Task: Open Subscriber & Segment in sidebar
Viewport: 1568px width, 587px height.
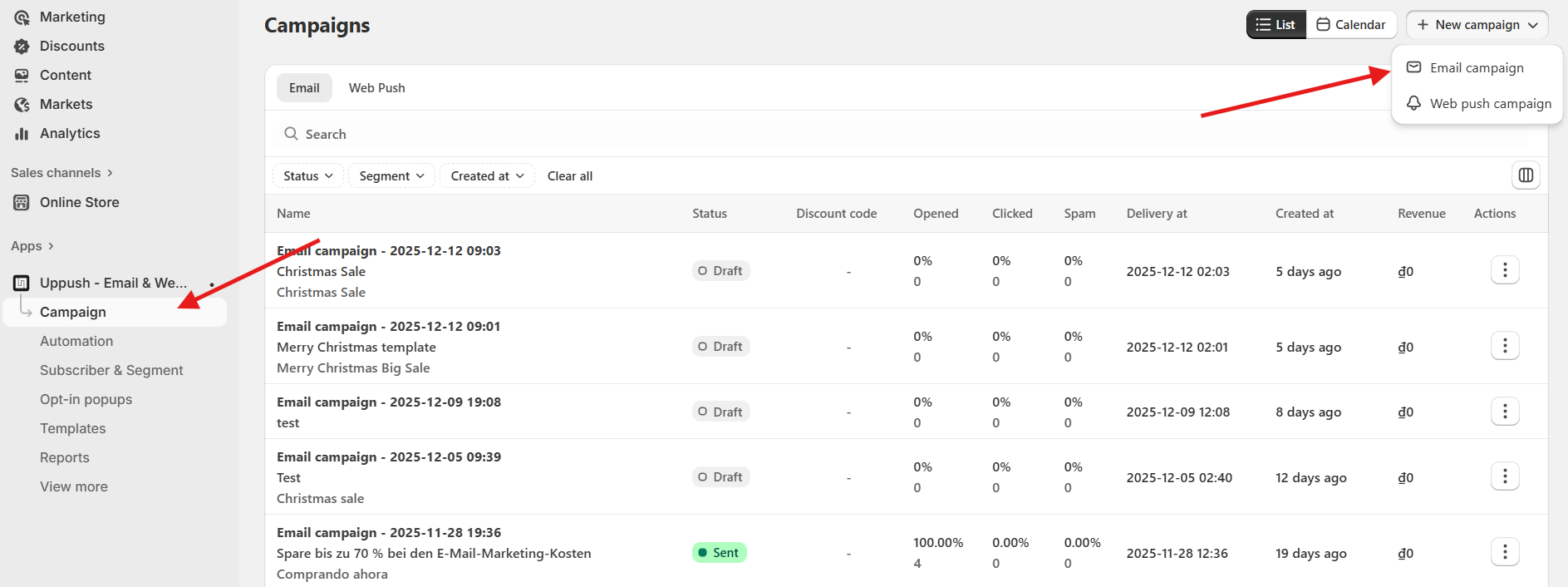Action: (x=111, y=371)
